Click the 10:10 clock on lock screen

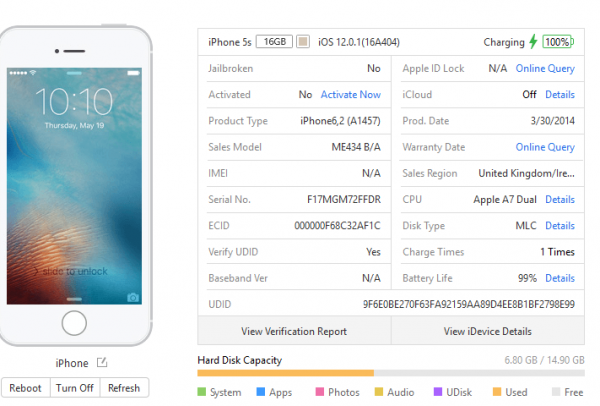[74, 101]
